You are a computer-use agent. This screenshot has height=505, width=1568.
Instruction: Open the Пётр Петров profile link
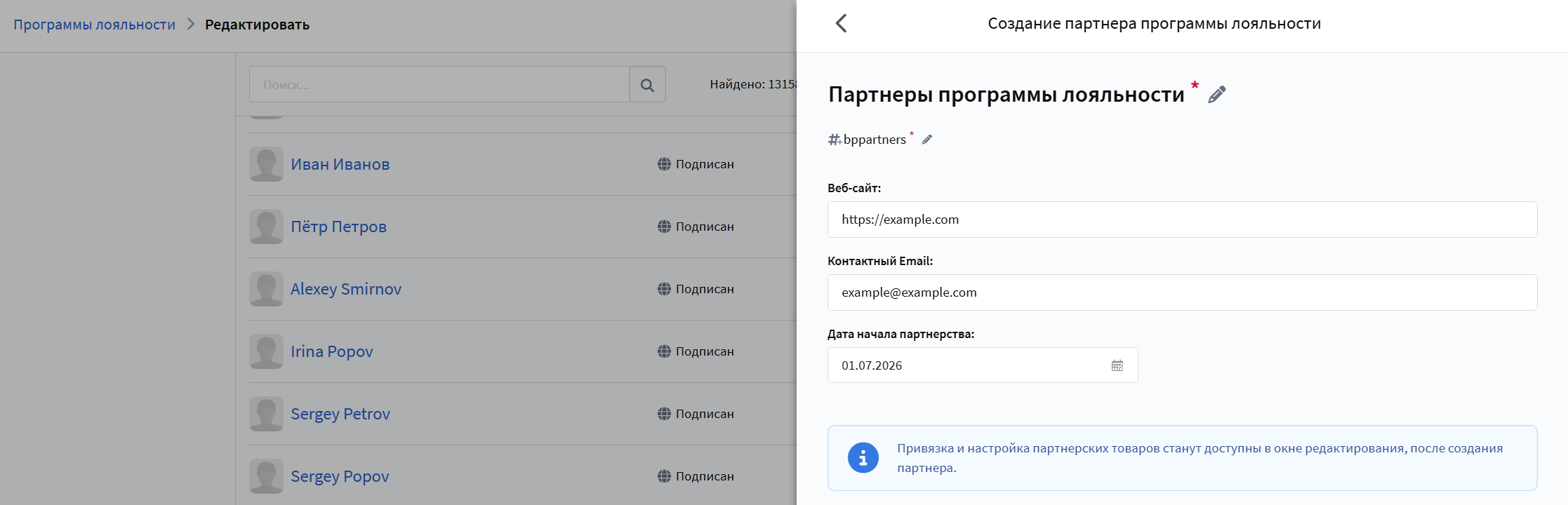(339, 227)
